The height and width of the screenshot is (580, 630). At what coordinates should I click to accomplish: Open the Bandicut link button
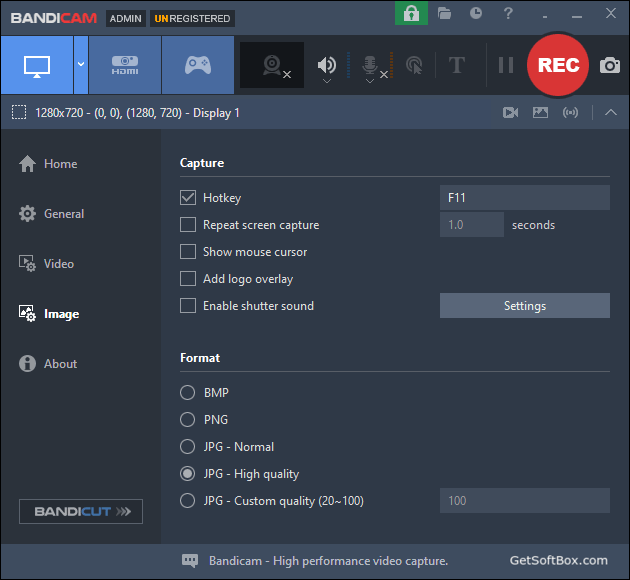[81, 511]
